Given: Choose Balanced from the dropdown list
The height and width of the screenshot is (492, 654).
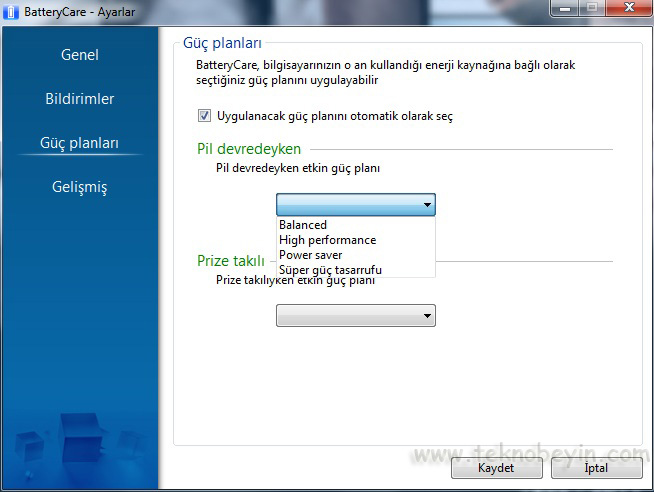Looking at the screenshot, I should [x=356, y=225].
